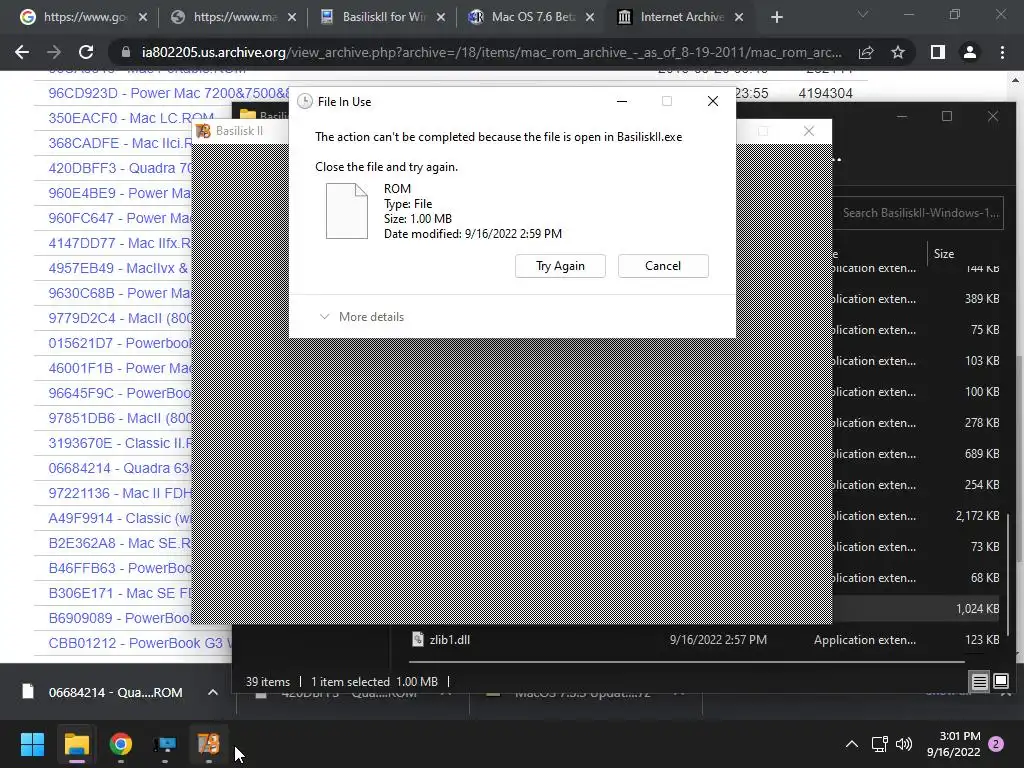This screenshot has width=1024, height=768.
Task: Click the URL address bar
Action: click(491, 52)
